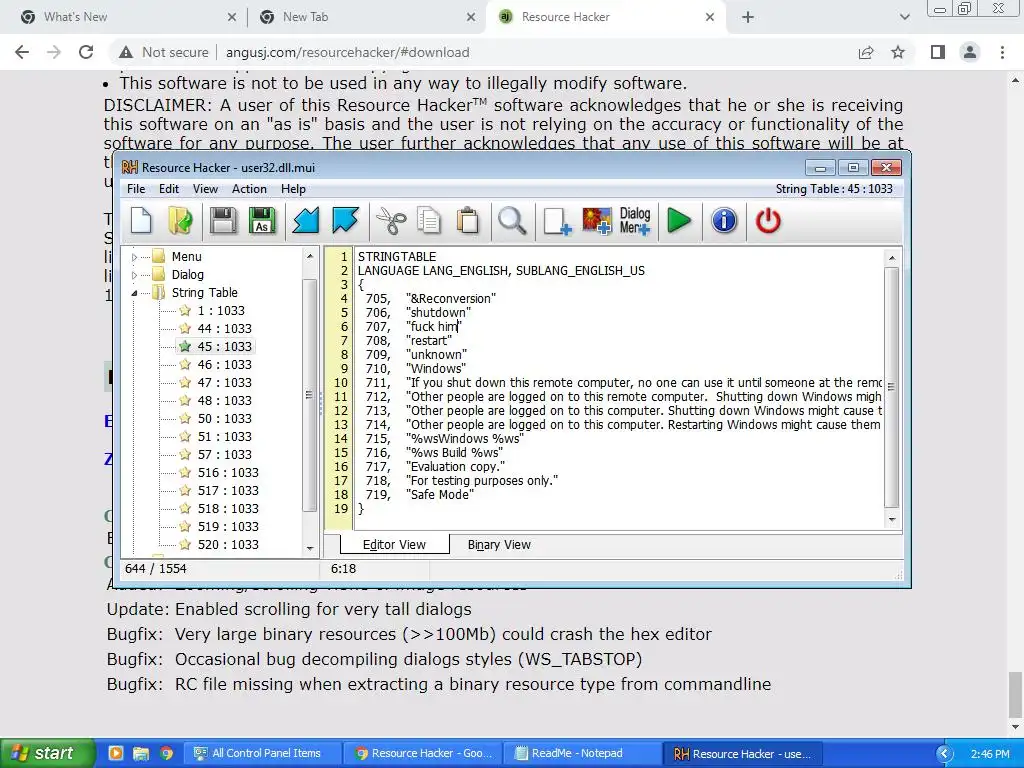
Task: Compile script with the green play icon
Action: point(679,220)
